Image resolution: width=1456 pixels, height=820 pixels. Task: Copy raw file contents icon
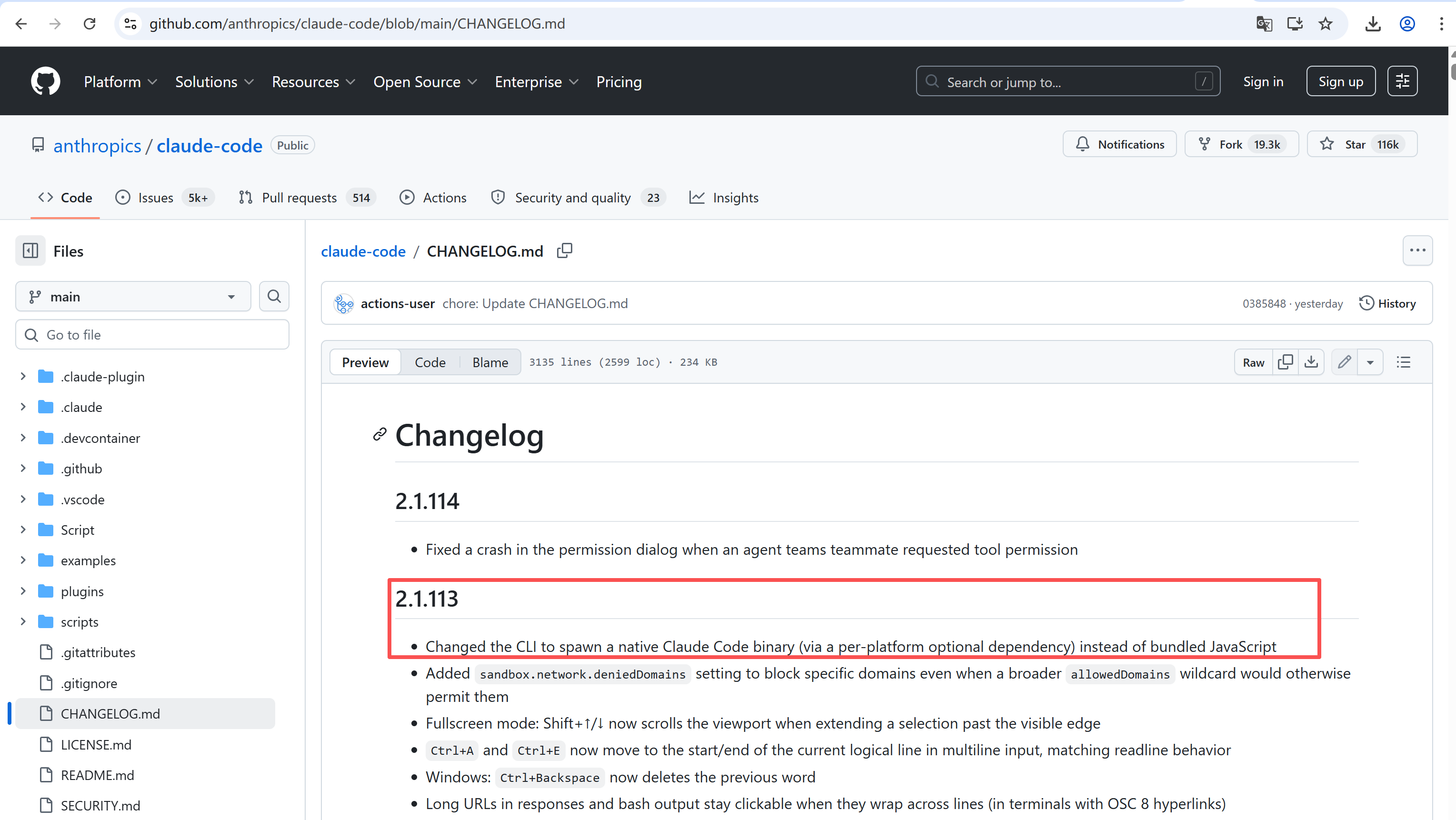tap(1285, 362)
